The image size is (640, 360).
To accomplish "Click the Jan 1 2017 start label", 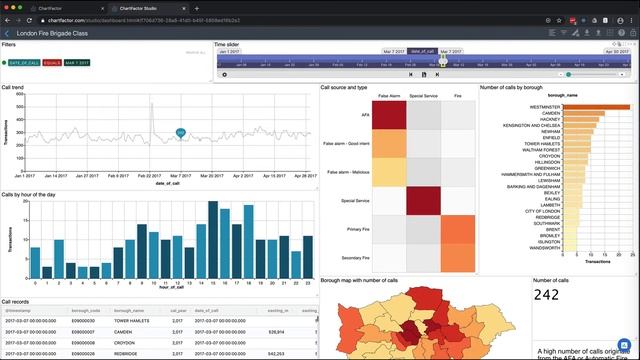I will click(229, 51).
